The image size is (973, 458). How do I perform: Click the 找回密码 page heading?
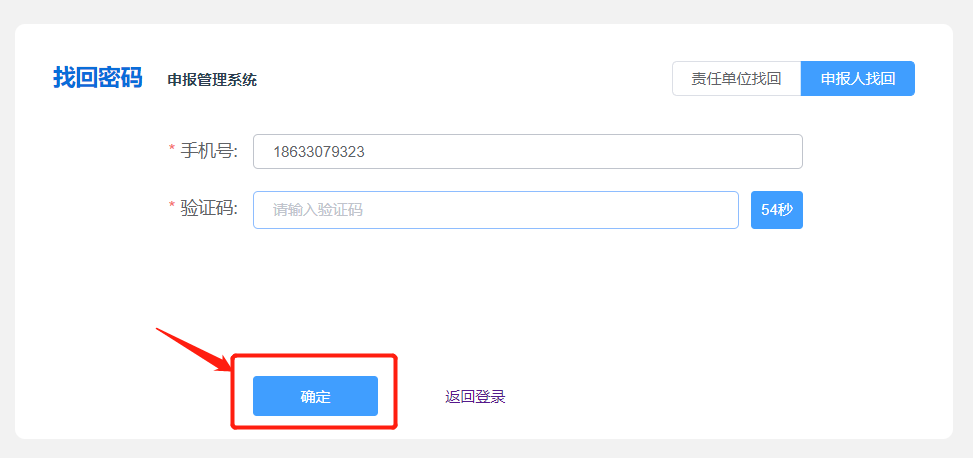97,78
